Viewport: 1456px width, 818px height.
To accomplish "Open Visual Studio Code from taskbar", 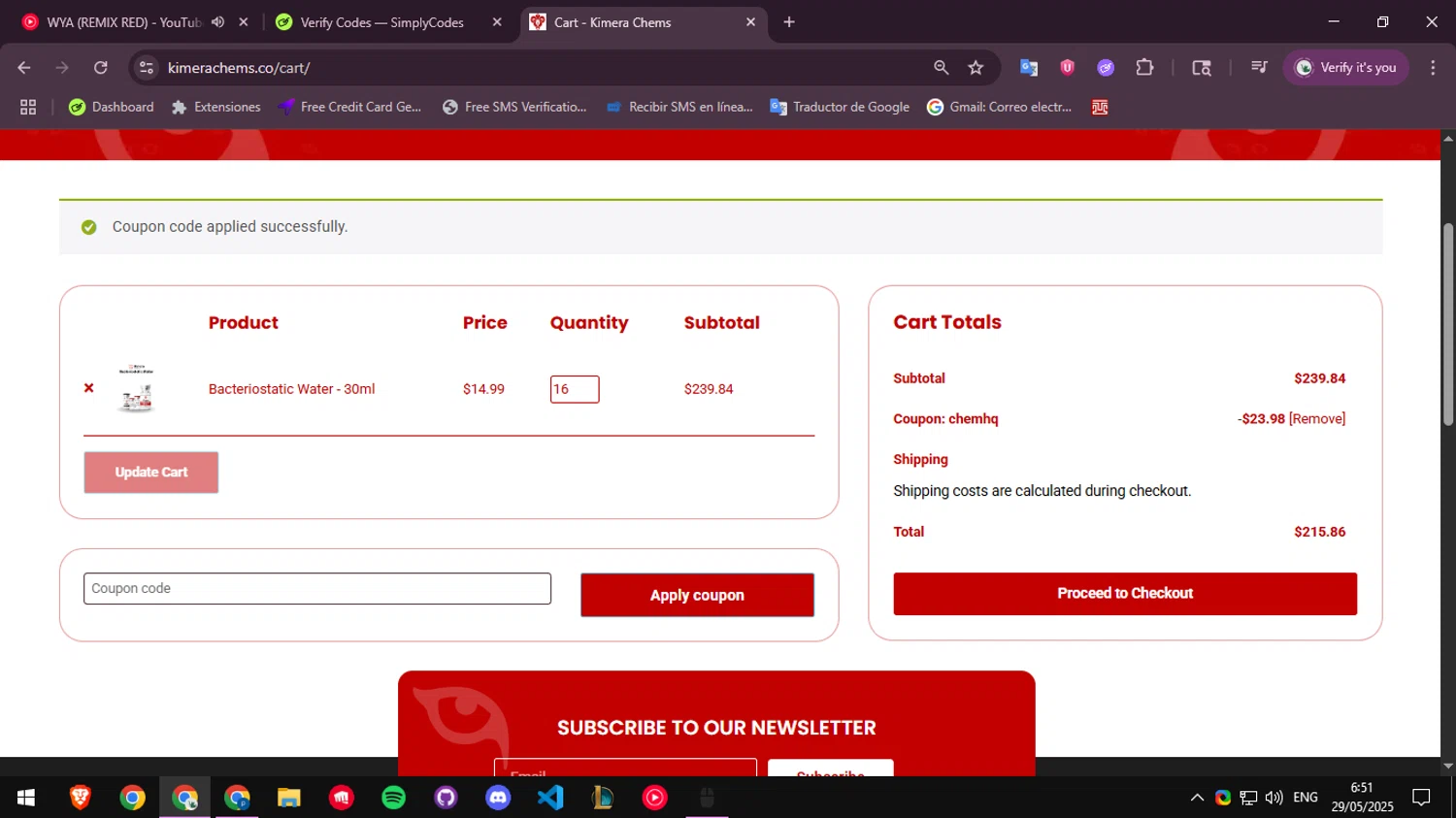I will [550, 798].
